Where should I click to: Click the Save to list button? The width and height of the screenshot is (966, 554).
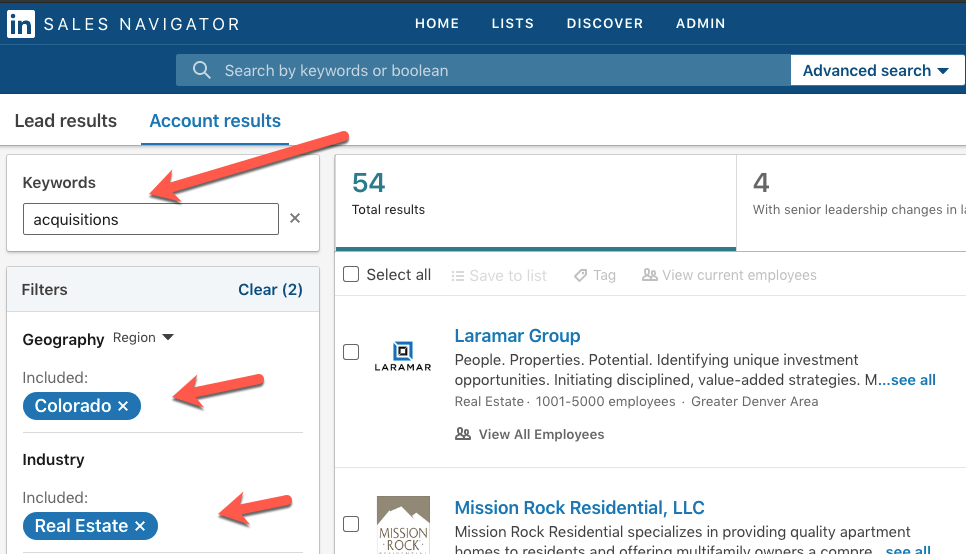tap(499, 275)
